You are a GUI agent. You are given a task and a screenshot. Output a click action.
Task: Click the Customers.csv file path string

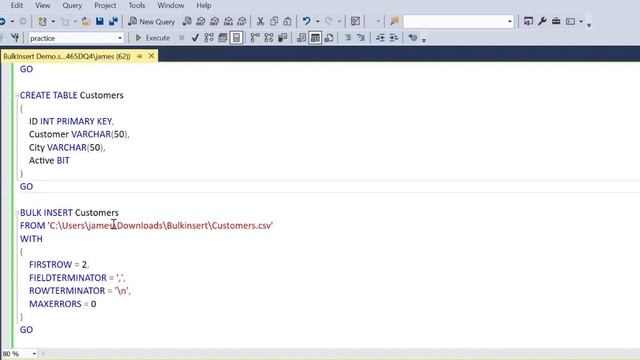(160, 226)
